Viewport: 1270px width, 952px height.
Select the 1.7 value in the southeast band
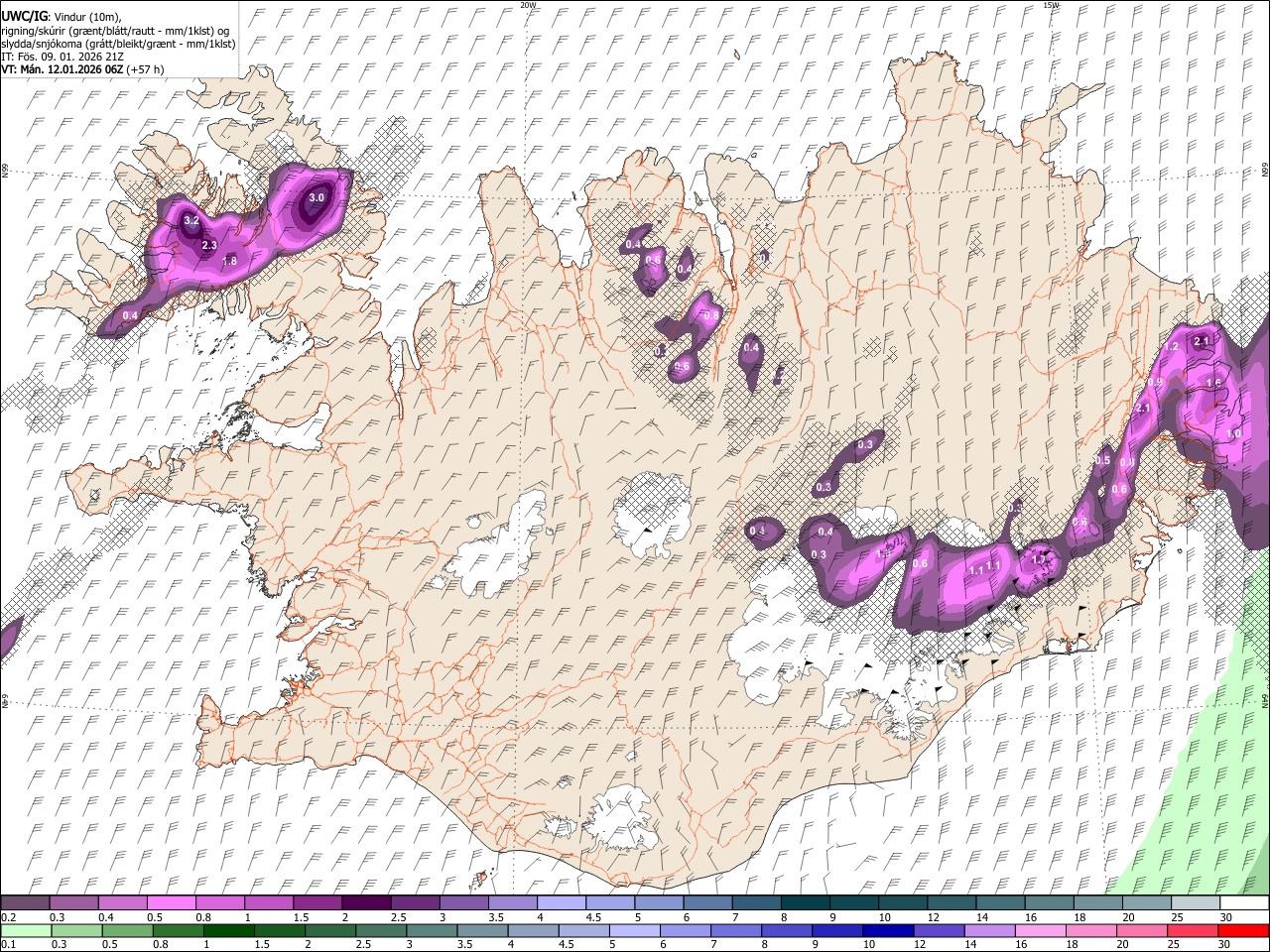click(1040, 560)
